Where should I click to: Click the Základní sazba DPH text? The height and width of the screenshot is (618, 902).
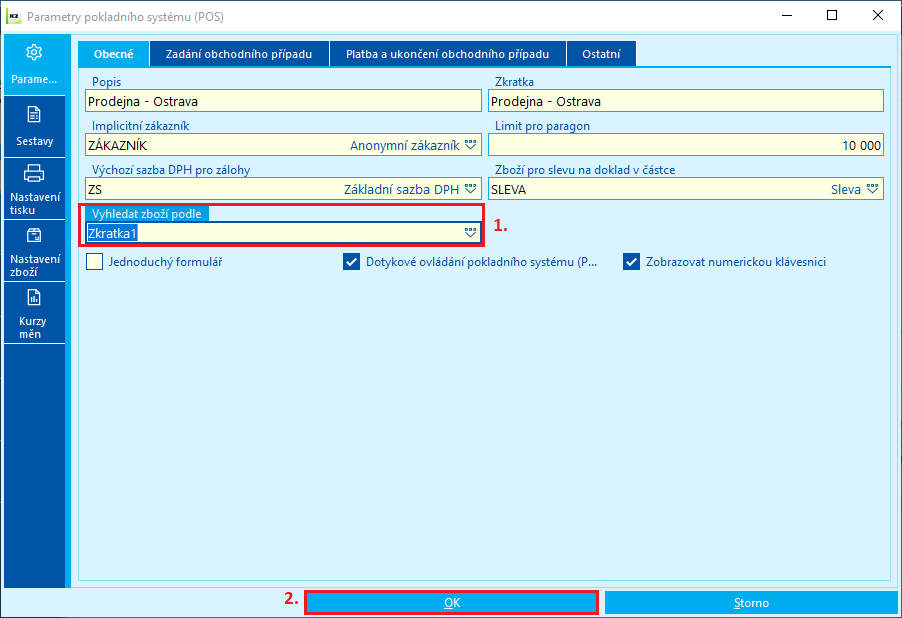click(x=402, y=189)
